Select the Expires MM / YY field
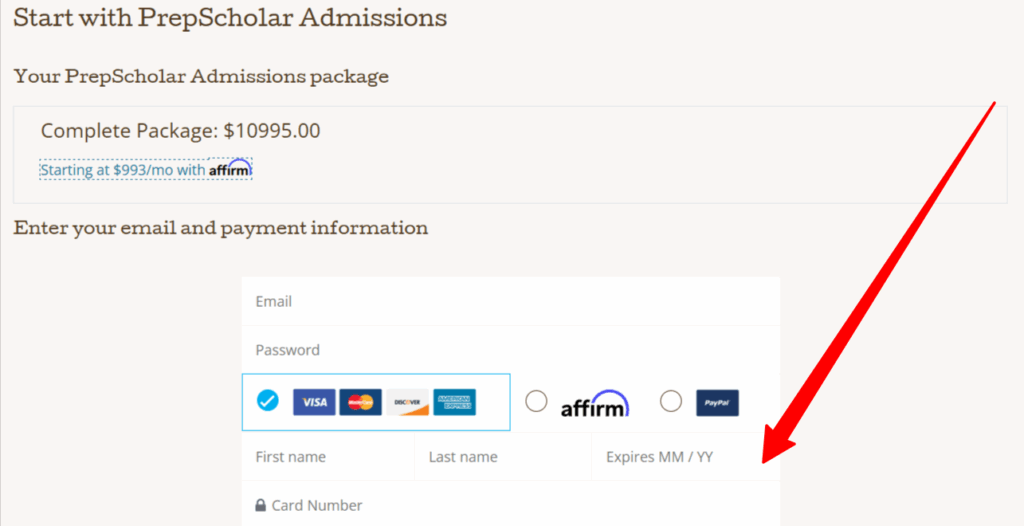The width and height of the screenshot is (1024, 526). pos(686,457)
